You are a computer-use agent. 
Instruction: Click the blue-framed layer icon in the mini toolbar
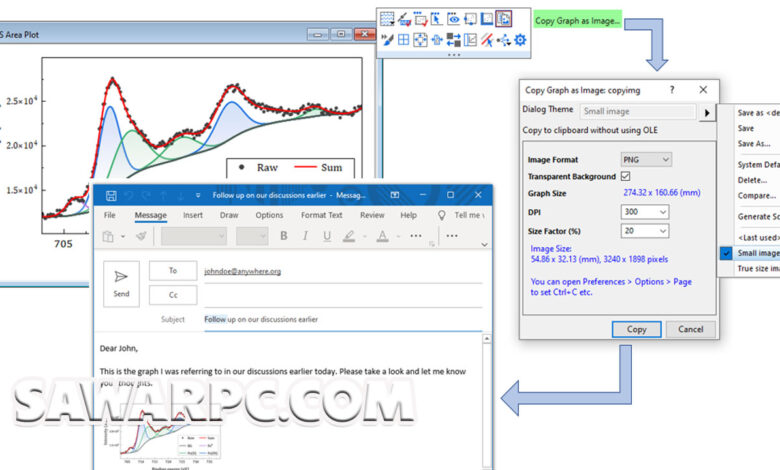pyautogui.click(x=487, y=19)
